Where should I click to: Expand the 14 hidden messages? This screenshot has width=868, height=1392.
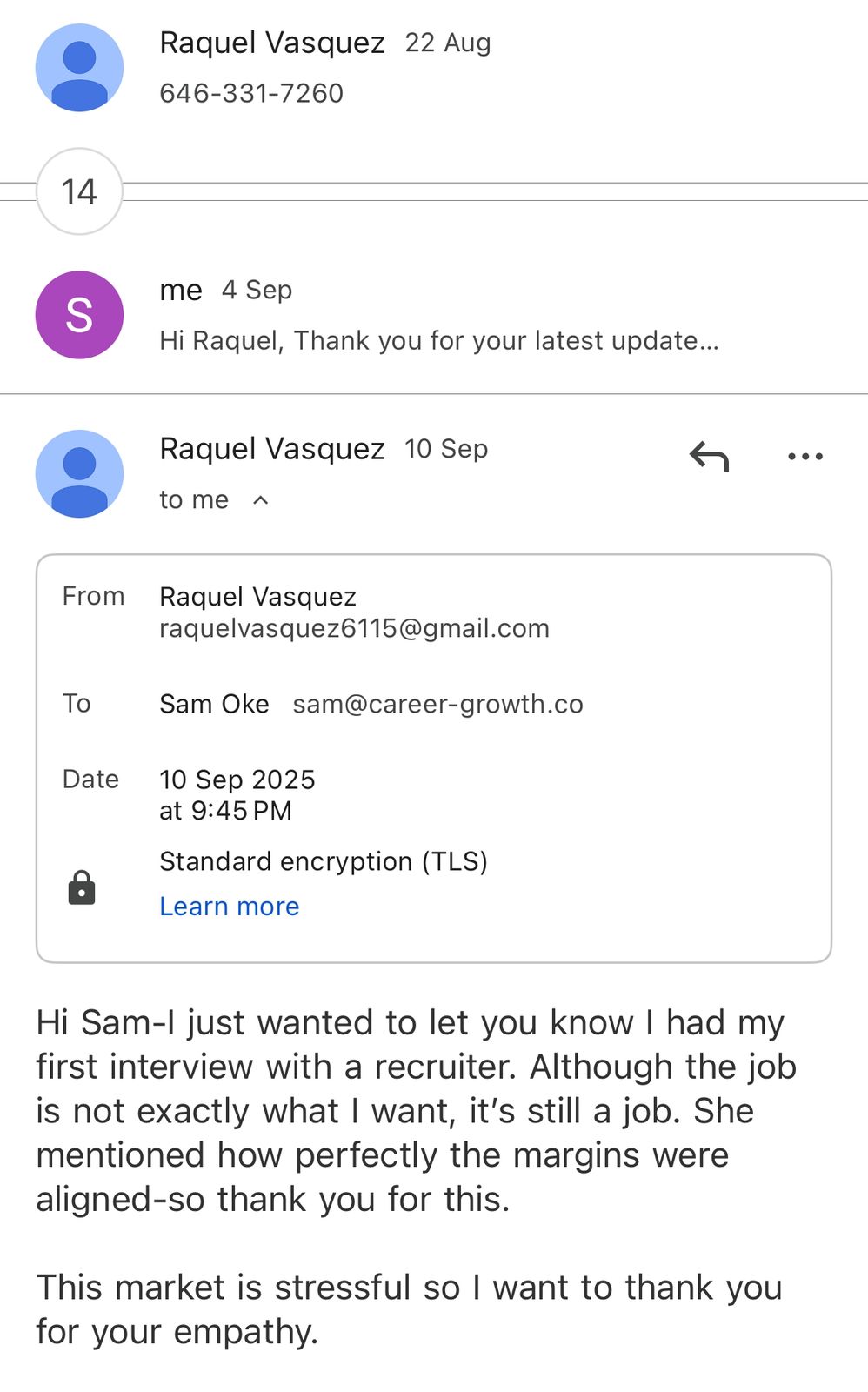pyautogui.click(x=79, y=191)
